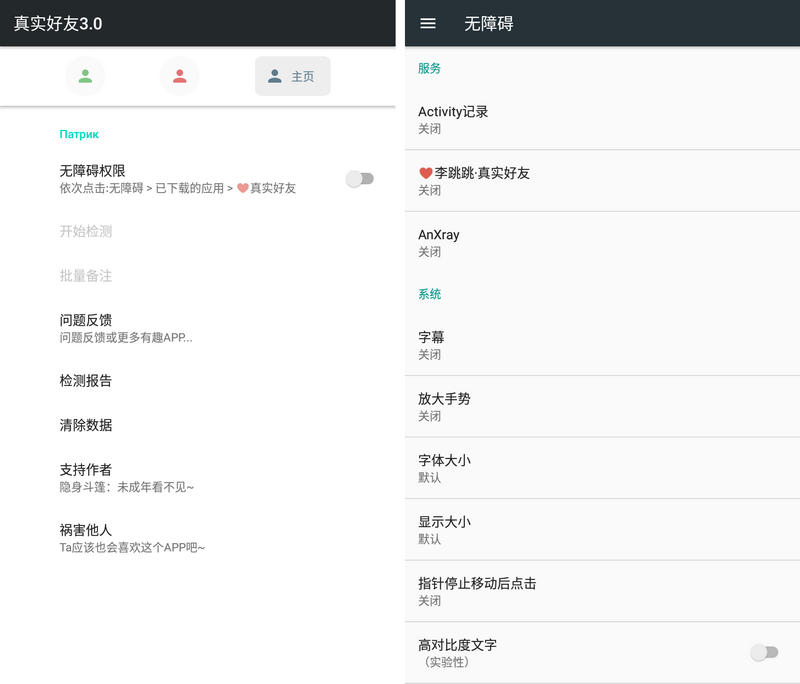Click 祸害他人 to share the app
This screenshot has height=684, width=800.
point(83,529)
